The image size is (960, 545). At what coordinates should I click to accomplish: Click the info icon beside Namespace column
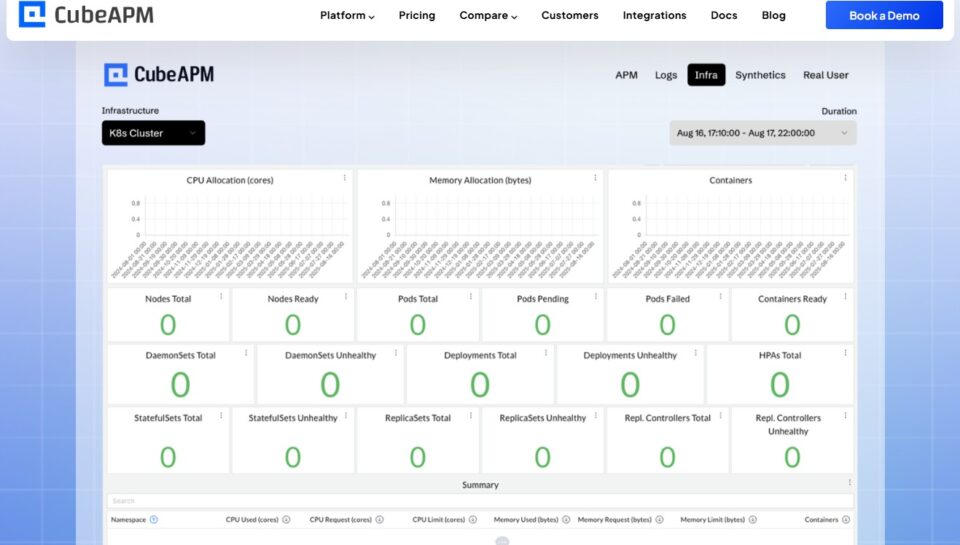click(x=154, y=519)
